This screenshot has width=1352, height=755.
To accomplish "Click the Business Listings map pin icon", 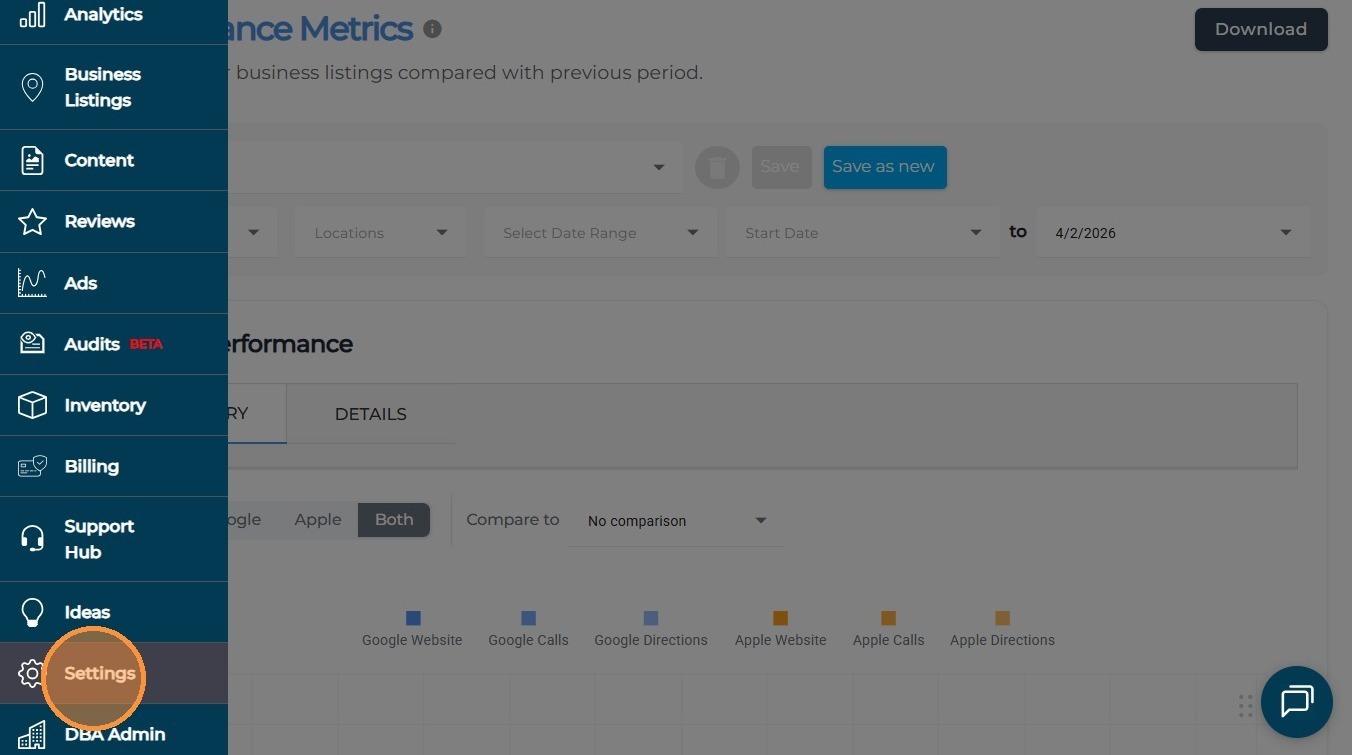I will click(32, 87).
